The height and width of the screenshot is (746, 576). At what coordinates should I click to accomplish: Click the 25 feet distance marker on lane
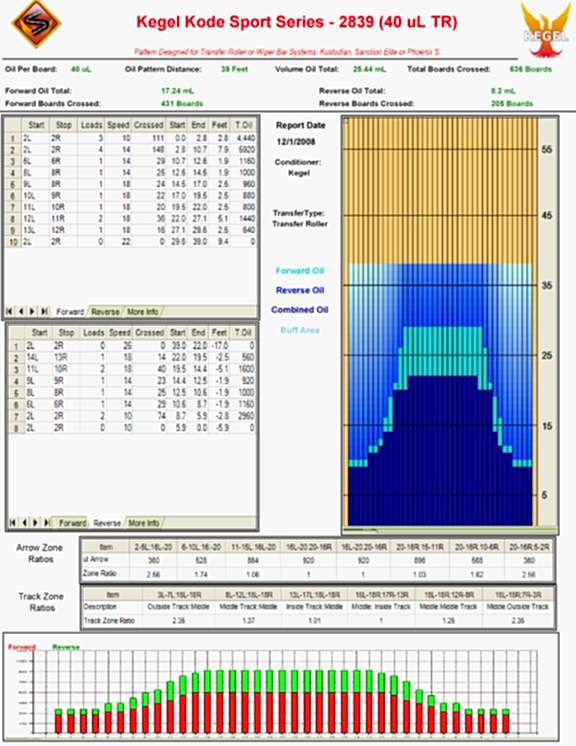tap(547, 355)
